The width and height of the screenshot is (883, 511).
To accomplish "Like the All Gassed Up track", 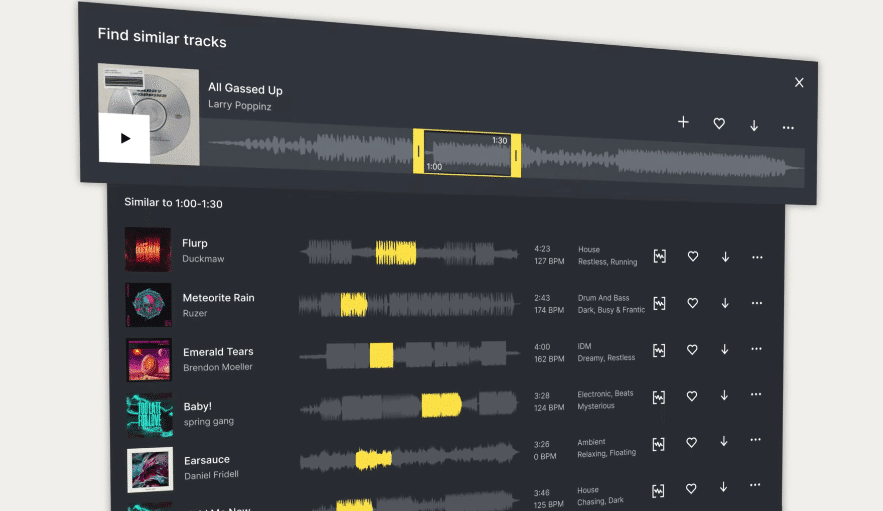I will 719,123.
